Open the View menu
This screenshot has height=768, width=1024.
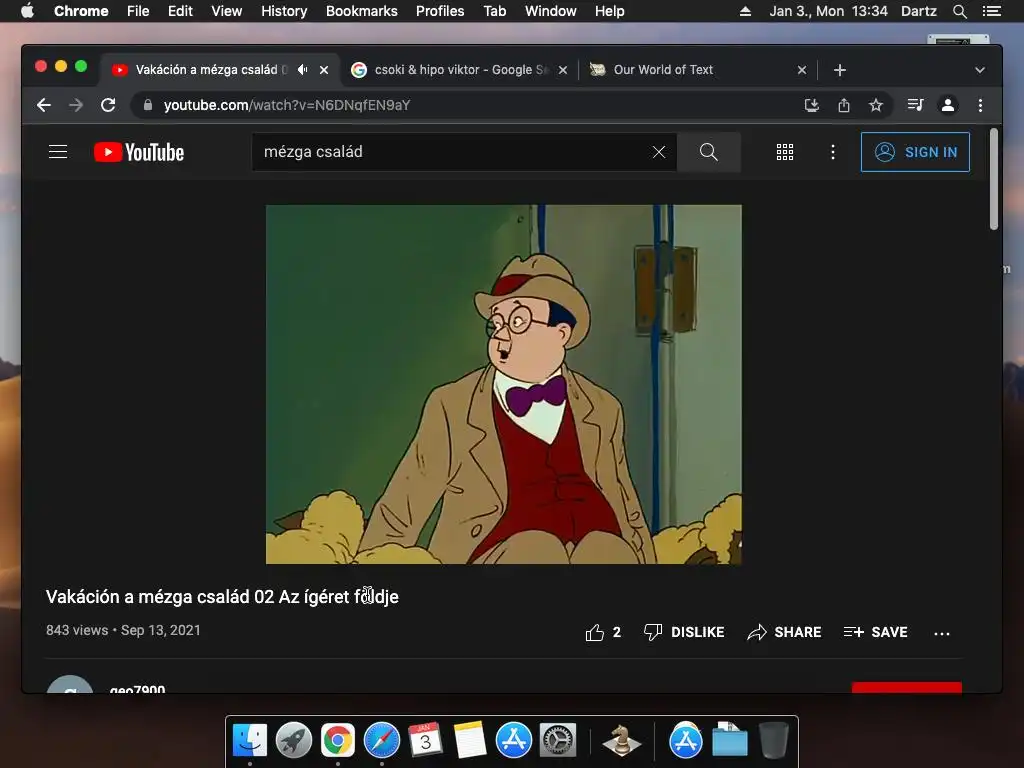(x=227, y=11)
